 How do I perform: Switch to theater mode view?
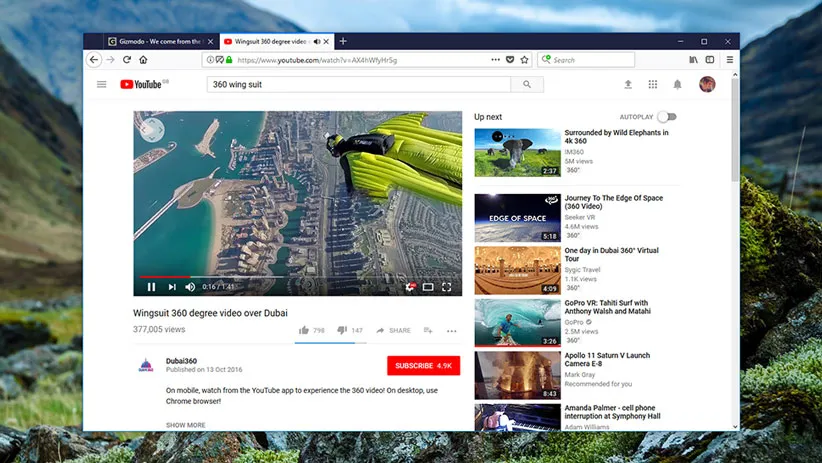coord(428,287)
